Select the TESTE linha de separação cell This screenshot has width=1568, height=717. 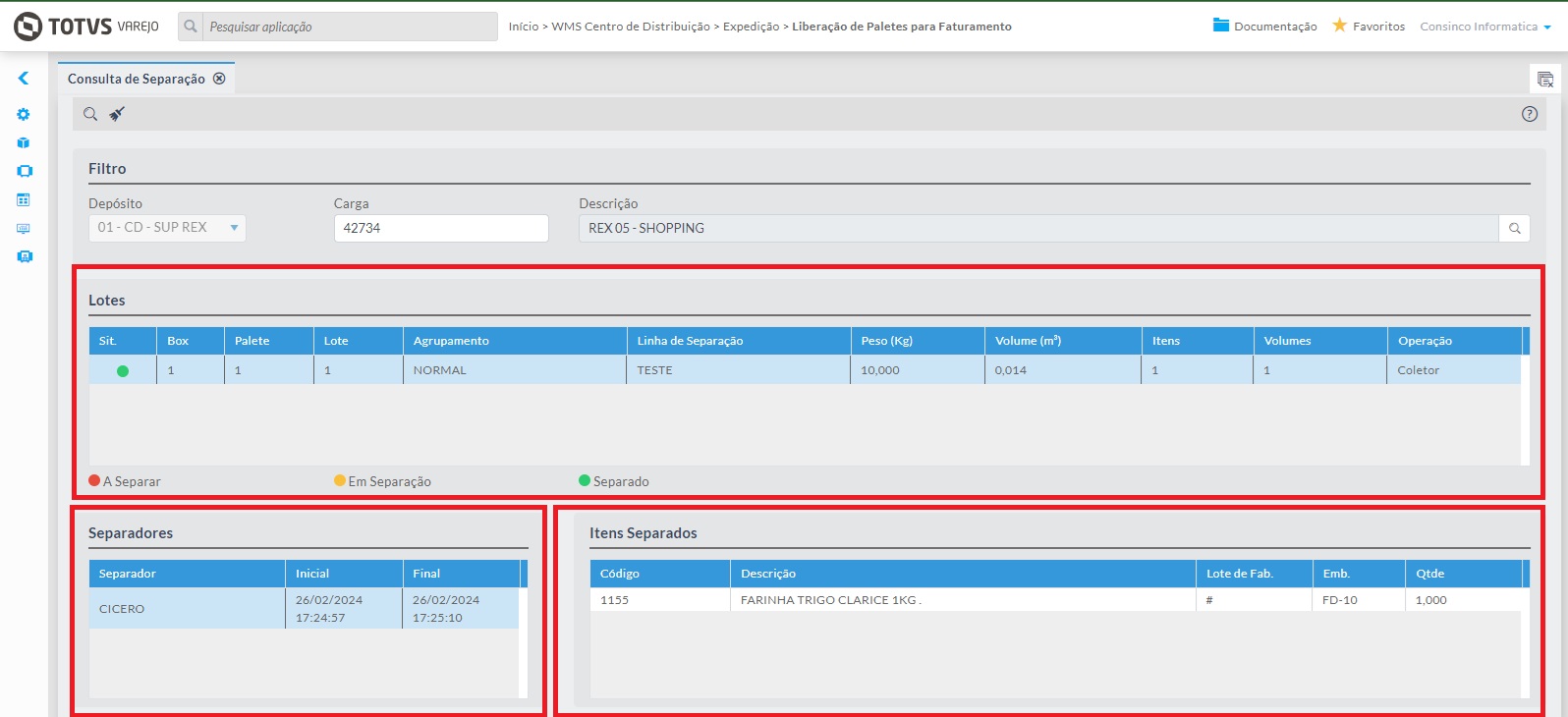[739, 370]
